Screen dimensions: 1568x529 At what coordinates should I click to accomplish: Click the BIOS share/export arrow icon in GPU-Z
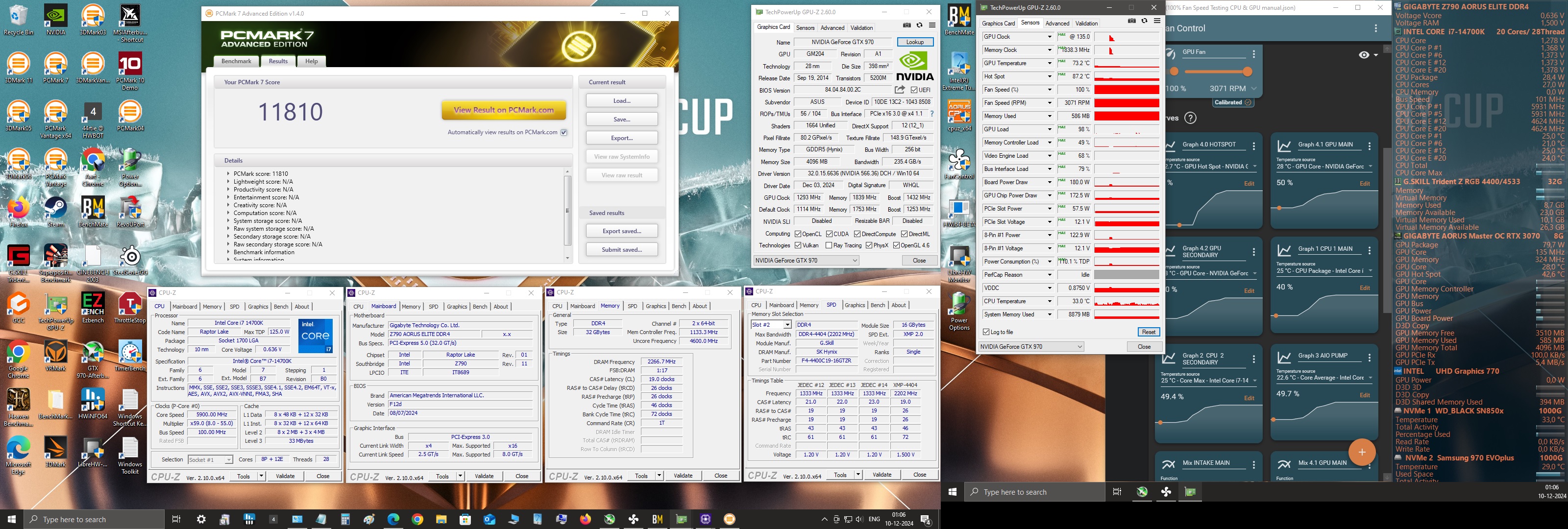900,90
